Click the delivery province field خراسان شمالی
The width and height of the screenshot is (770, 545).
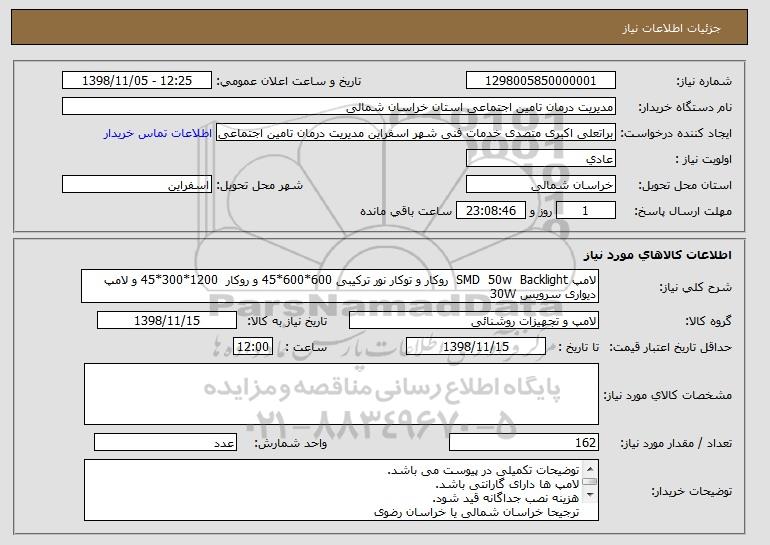point(541,185)
